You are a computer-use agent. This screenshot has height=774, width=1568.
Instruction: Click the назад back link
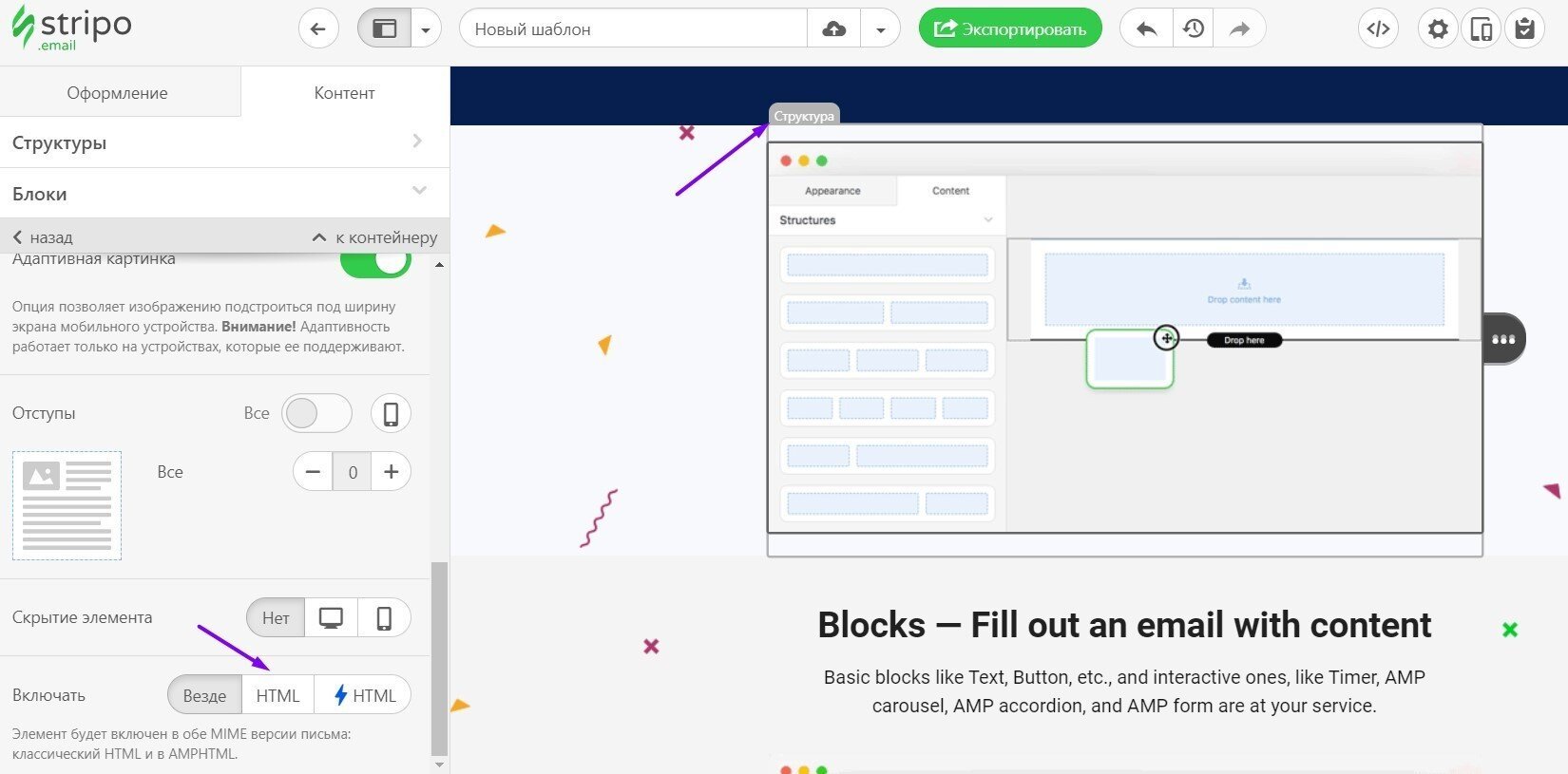pos(43,237)
